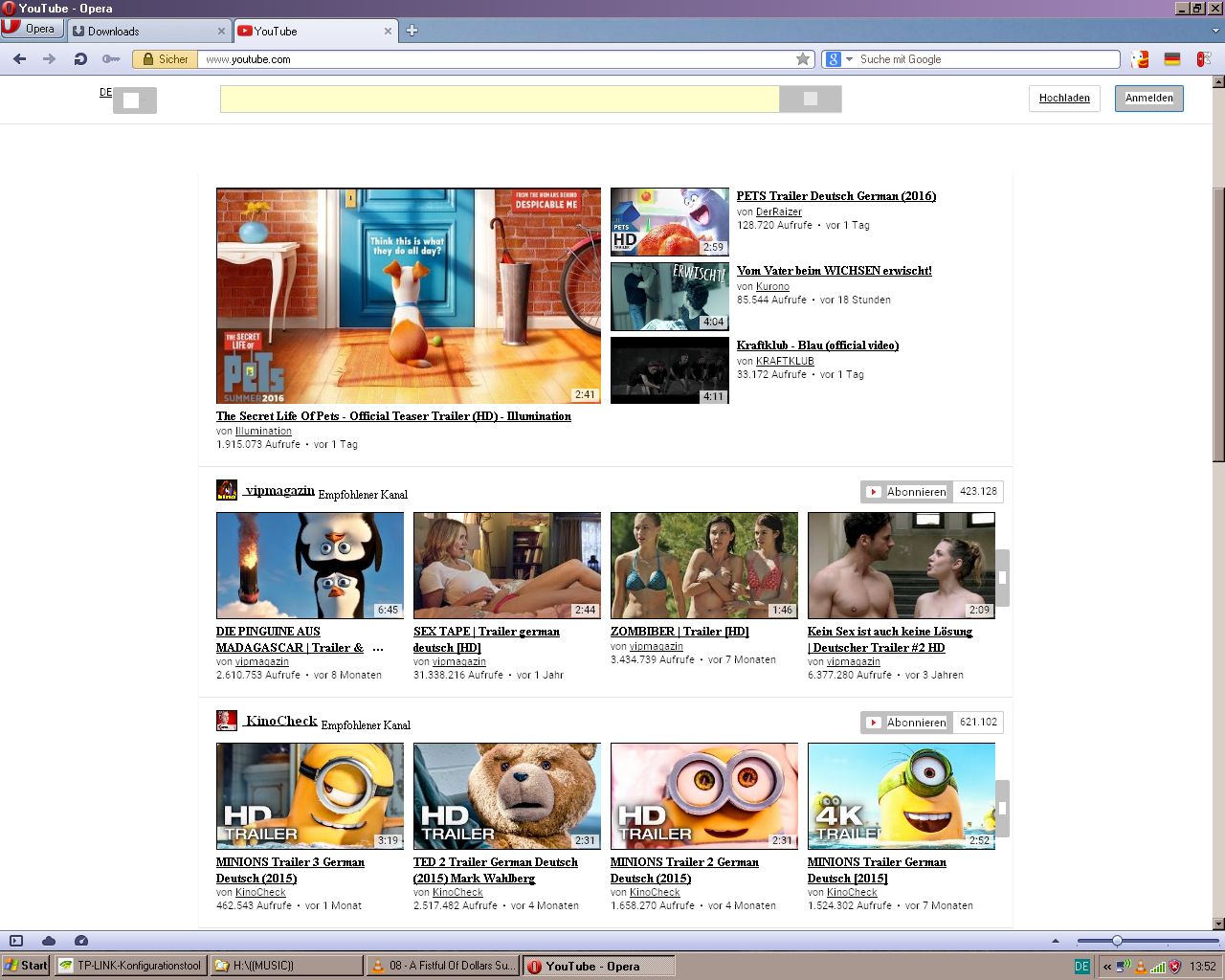Open the DerRaizer channel link
Image resolution: width=1225 pixels, height=980 pixels.
[x=779, y=212]
